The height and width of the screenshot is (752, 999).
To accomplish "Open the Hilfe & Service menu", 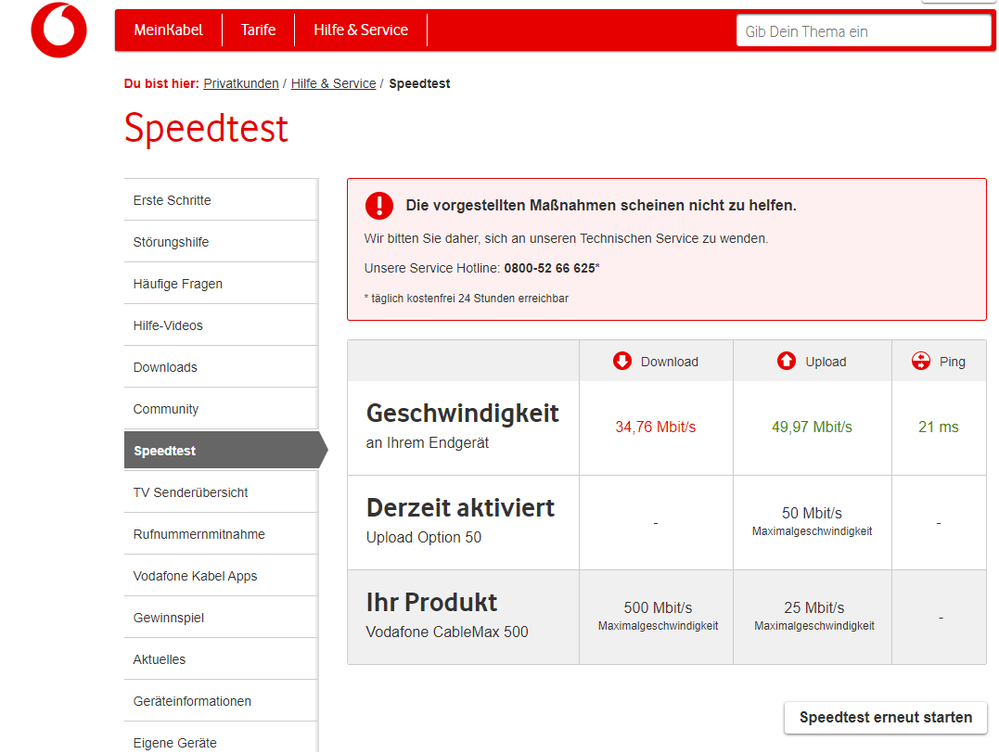I will point(361,30).
